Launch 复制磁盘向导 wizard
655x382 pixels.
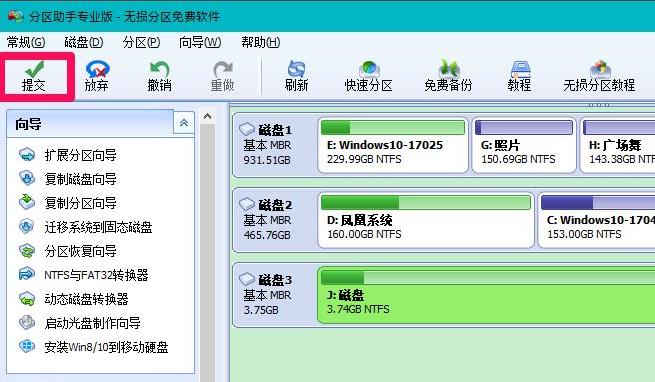(x=80, y=179)
